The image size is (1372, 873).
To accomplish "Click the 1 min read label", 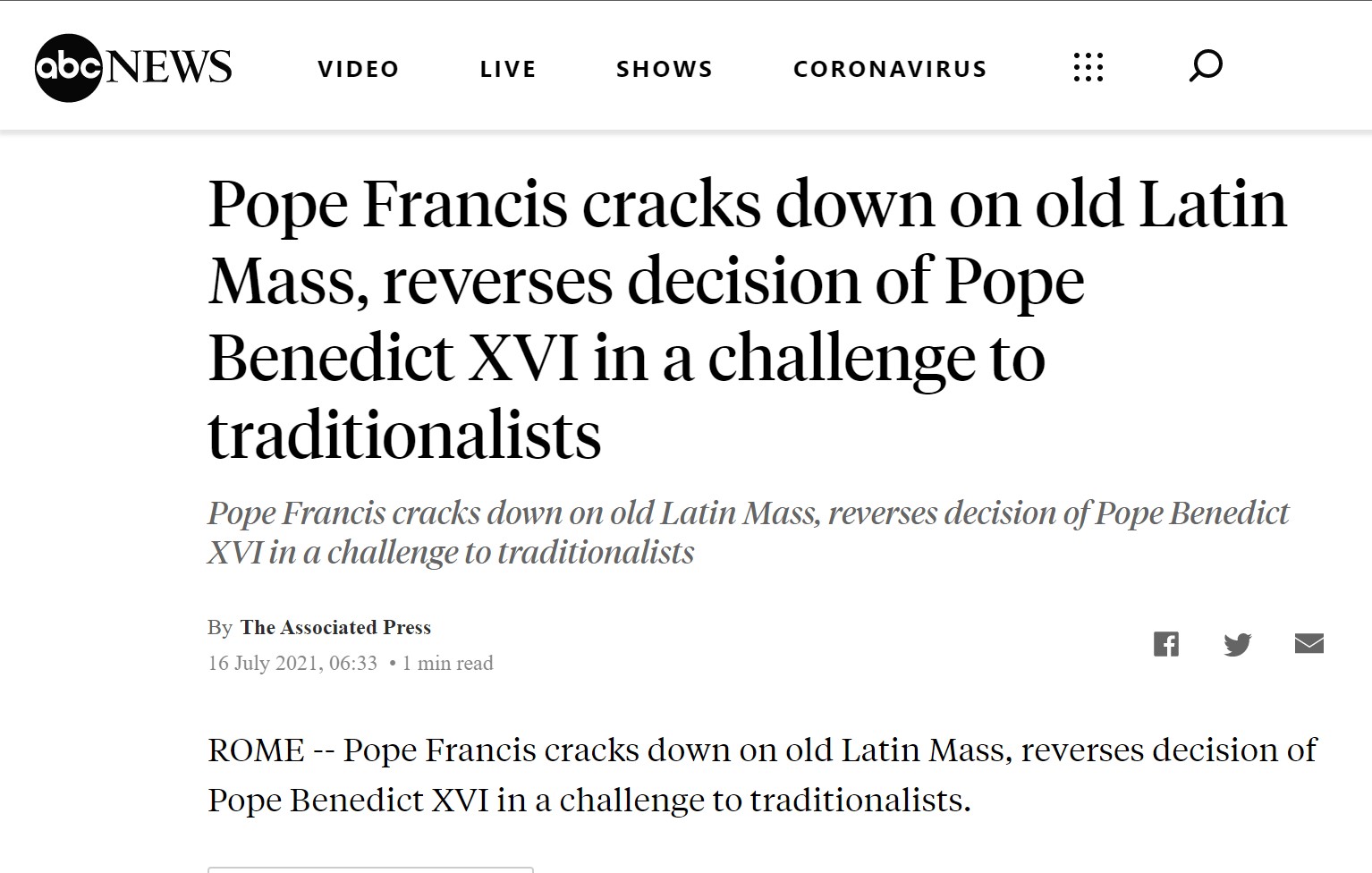I will pyautogui.click(x=447, y=663).
